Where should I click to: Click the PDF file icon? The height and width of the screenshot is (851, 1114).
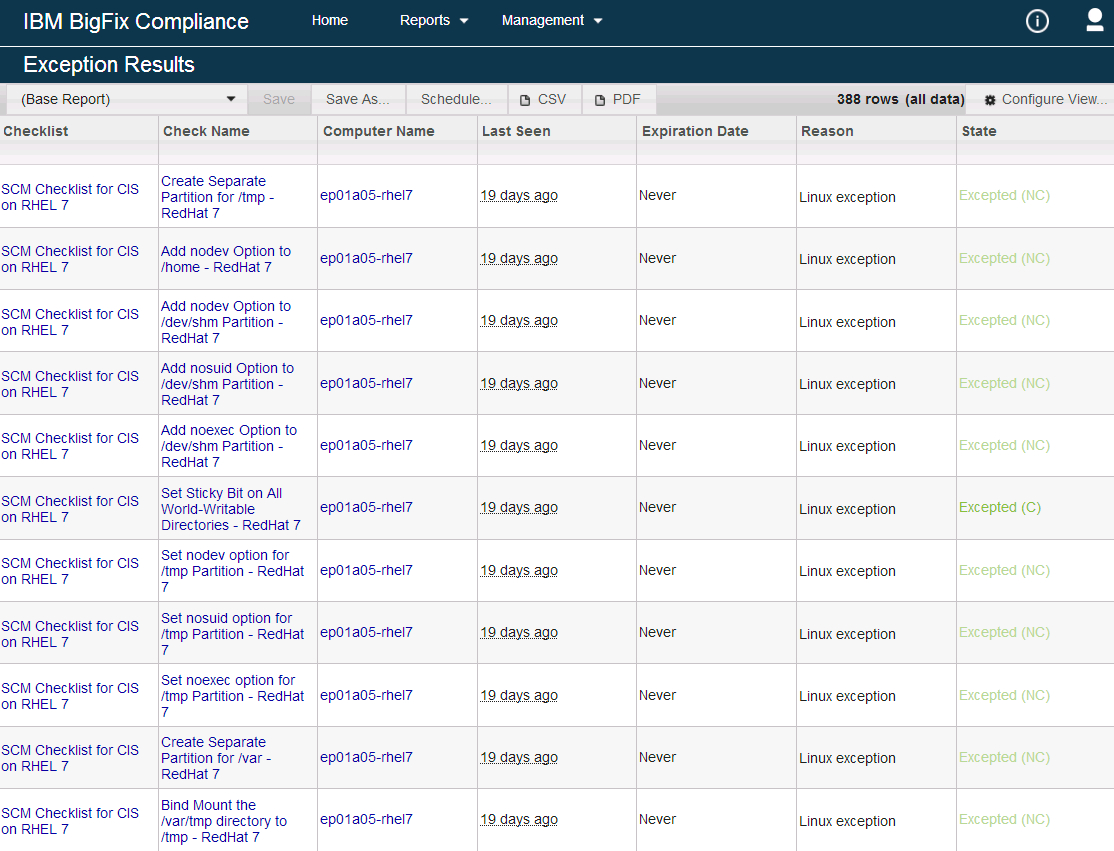tap(600, 100)
